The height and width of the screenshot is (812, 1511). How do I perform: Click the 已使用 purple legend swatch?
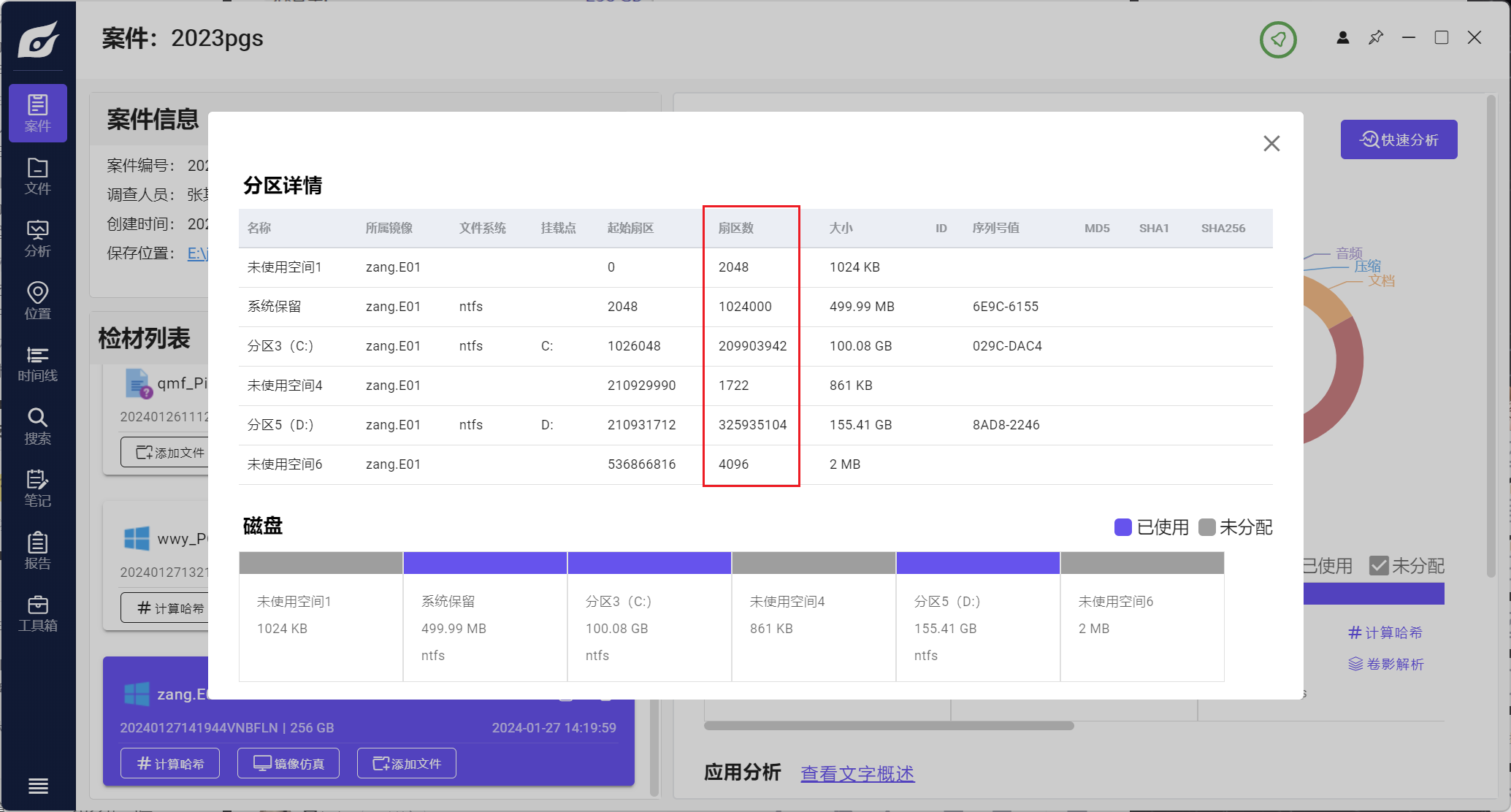point(1122,527)
